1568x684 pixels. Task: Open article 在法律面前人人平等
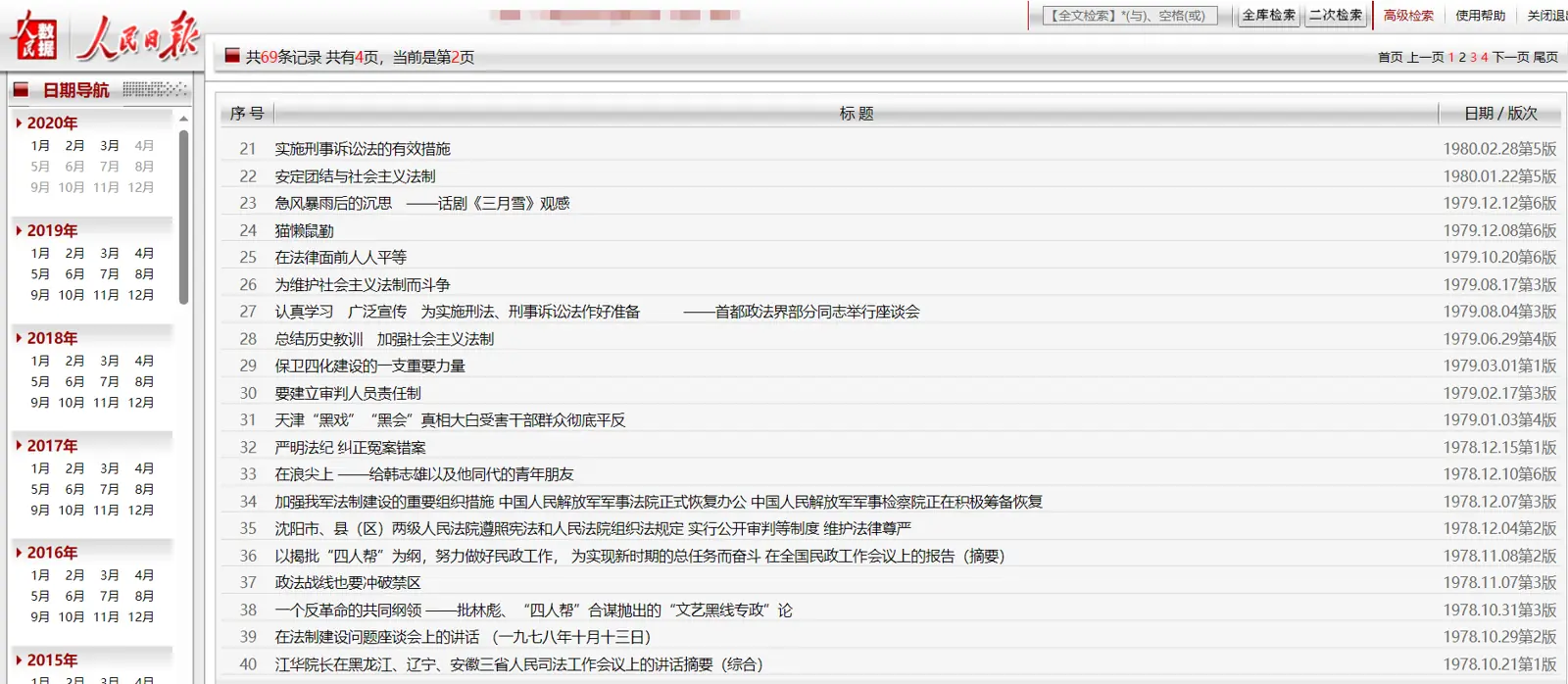340,258
